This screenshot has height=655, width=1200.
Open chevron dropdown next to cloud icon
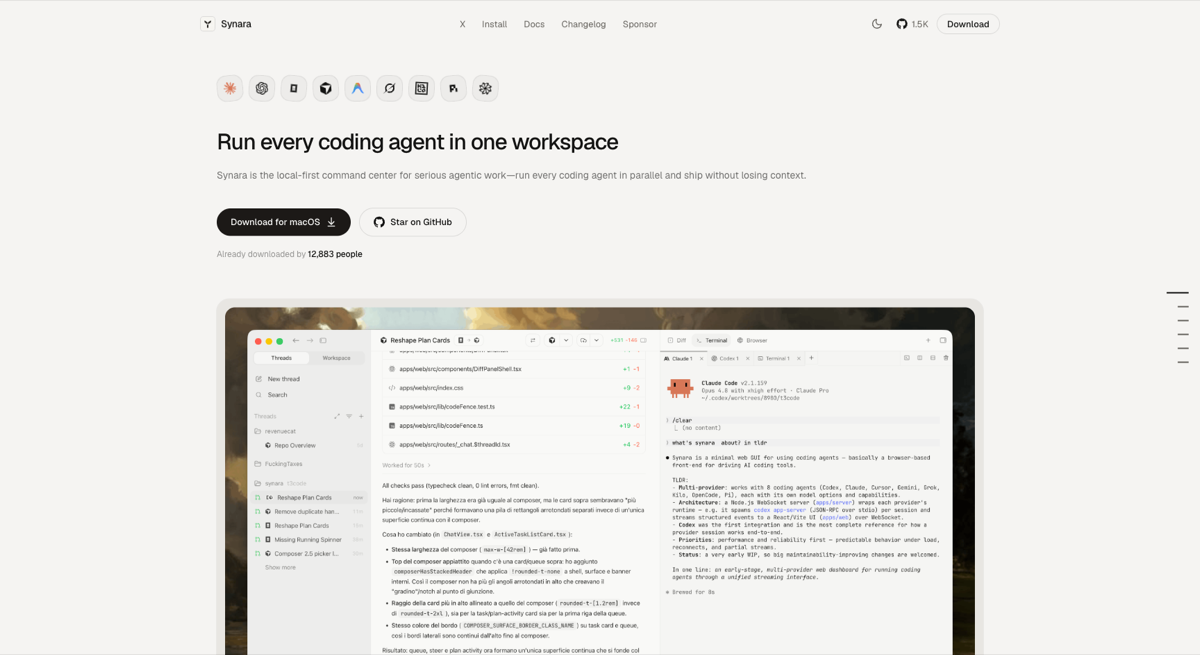coord(597,340)
